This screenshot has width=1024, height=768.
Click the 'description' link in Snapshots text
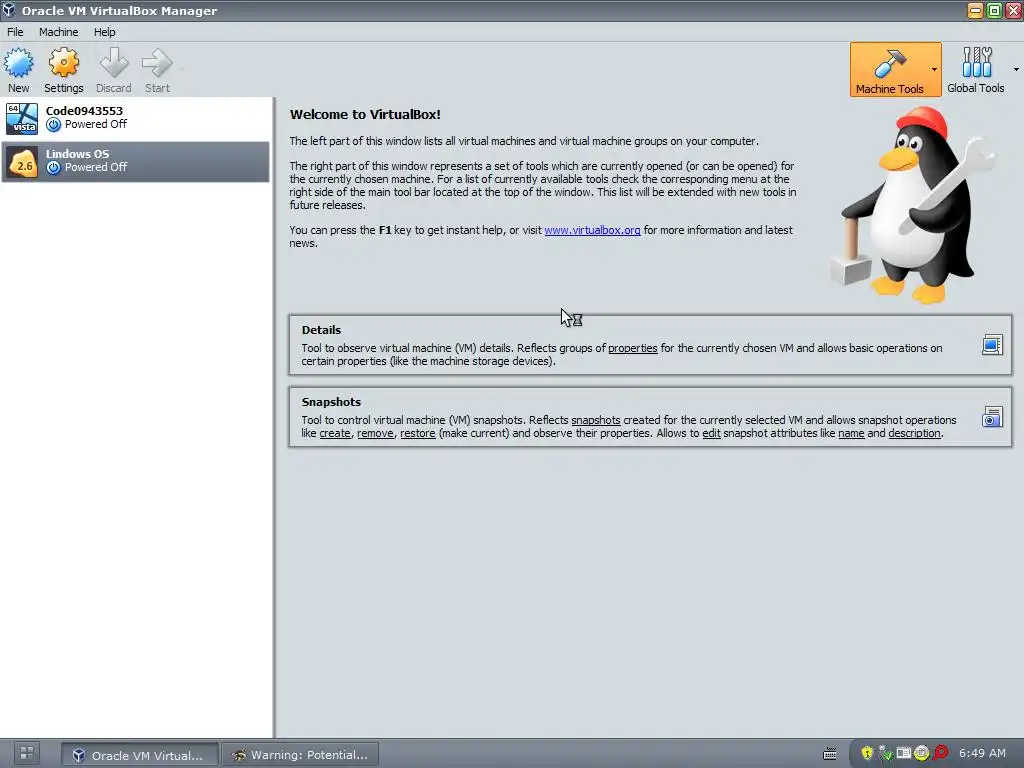(x=914, y=434)
